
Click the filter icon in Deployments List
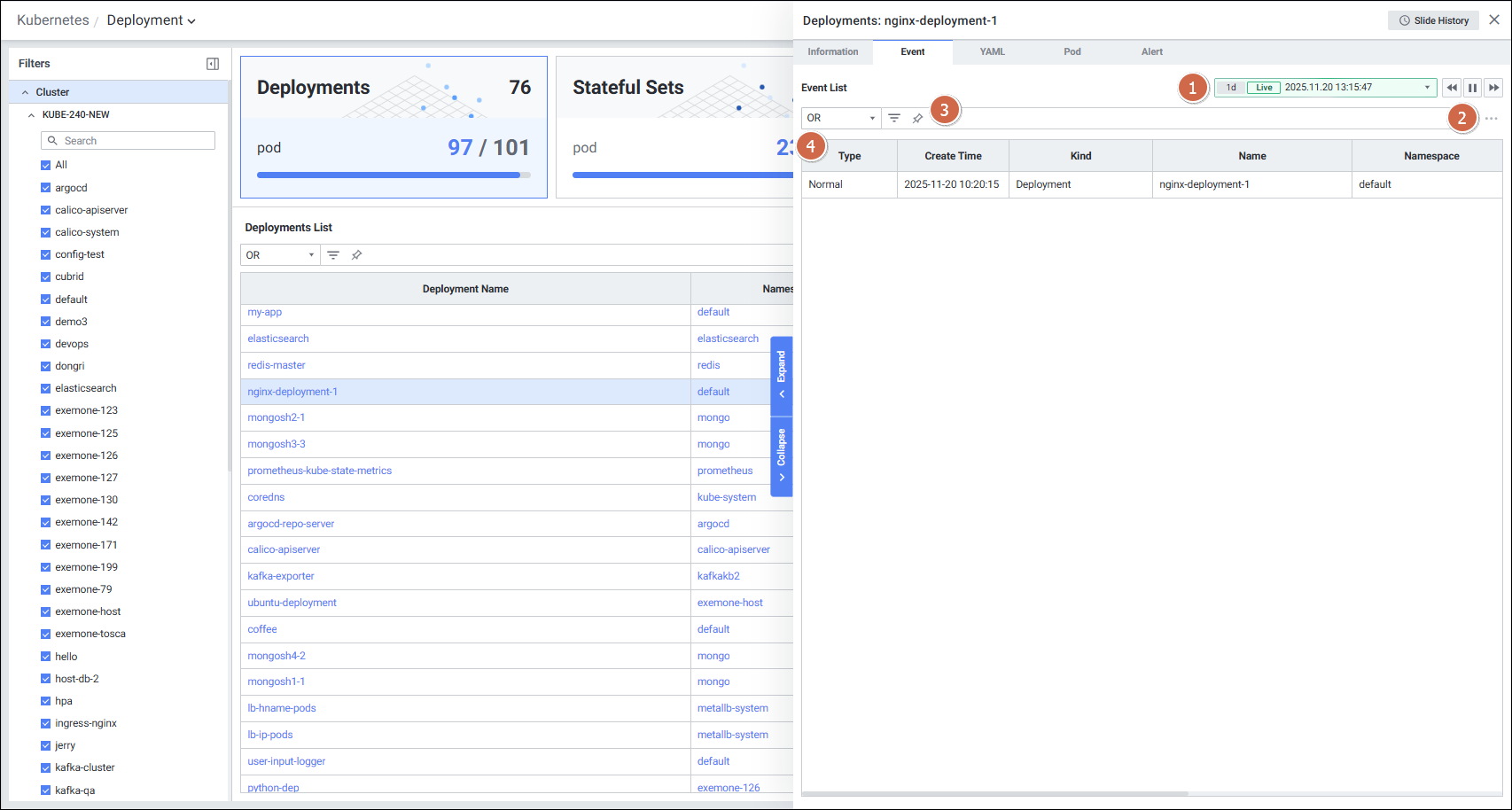coord(333,255)
